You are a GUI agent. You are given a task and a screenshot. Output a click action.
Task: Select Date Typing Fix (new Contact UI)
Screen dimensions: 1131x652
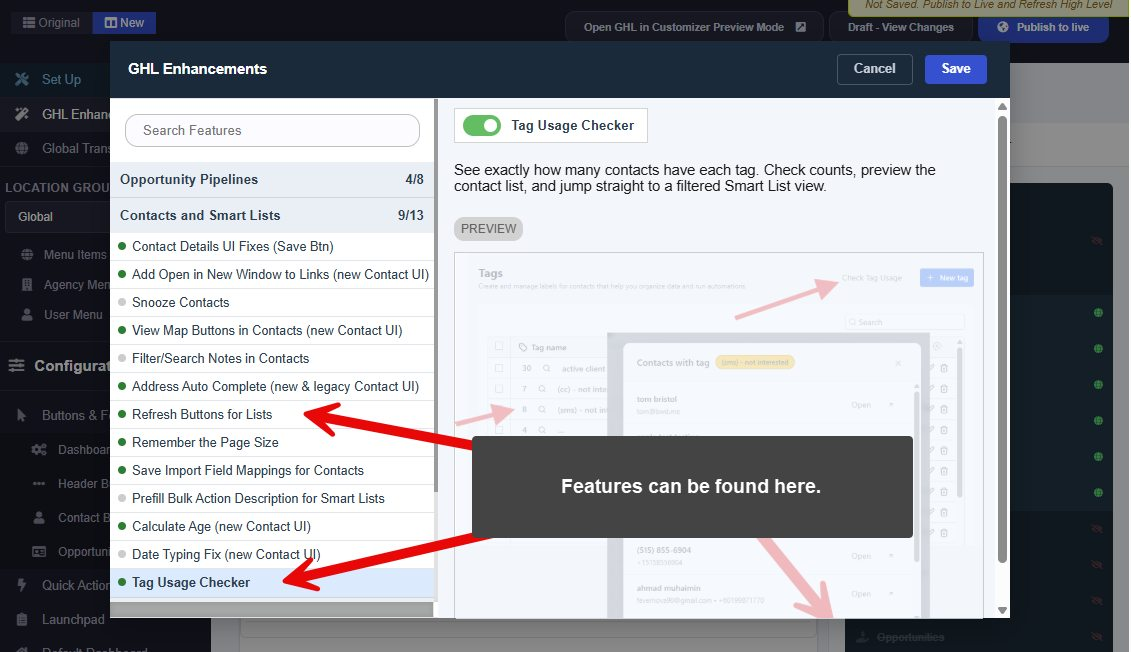(x=272, y=555)
